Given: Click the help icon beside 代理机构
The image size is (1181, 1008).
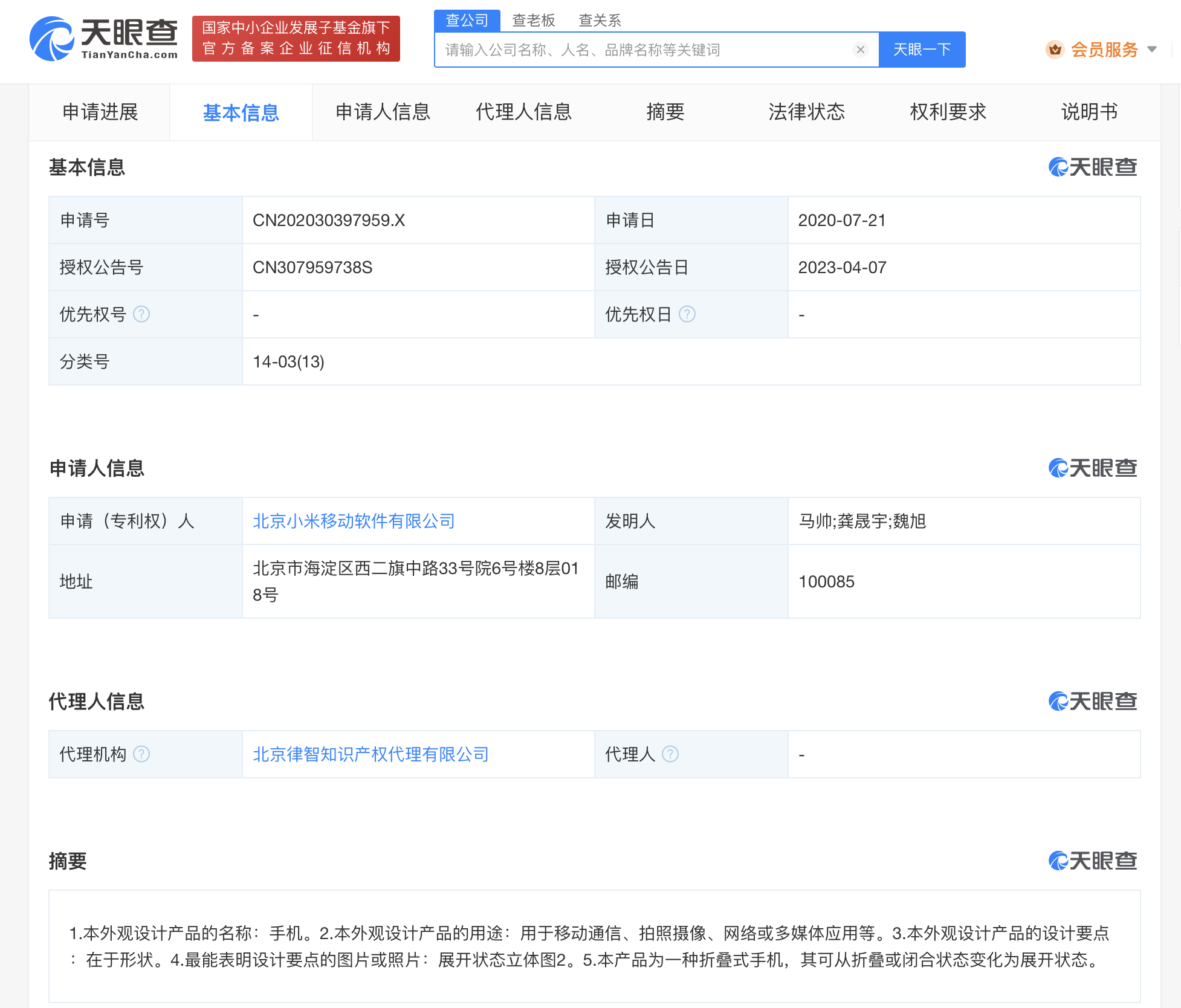Looking at the screenshot, I should (x=142, y=754).
